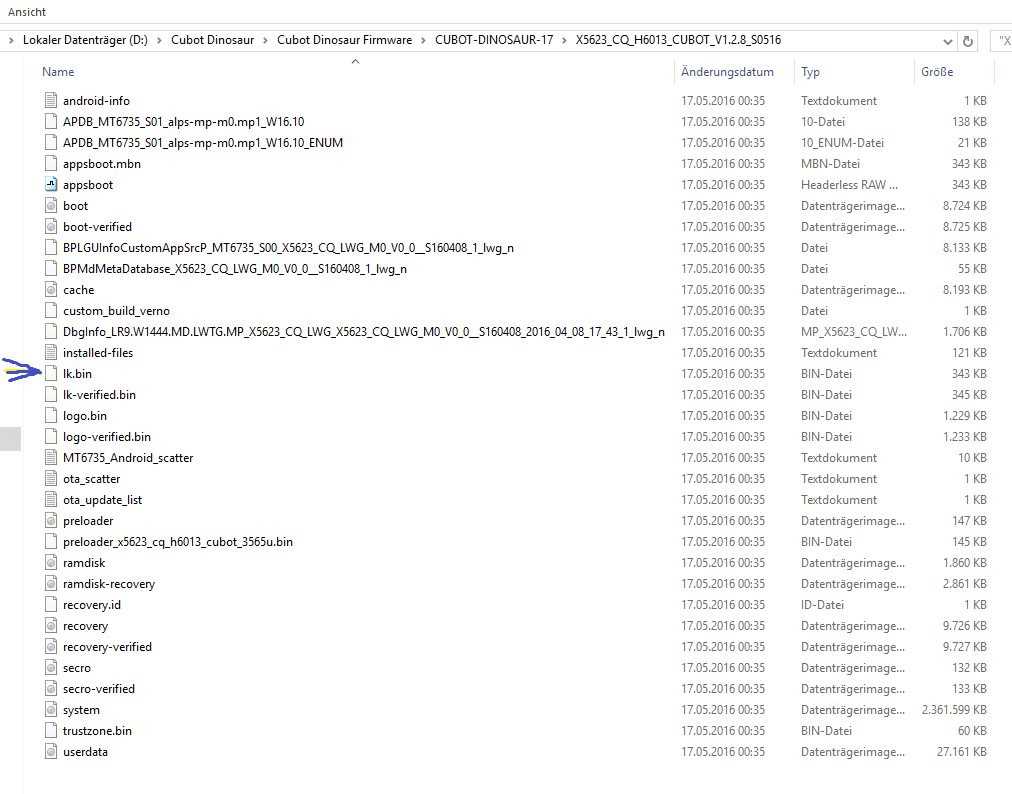Open the Ansicht ribbon tab
1012x794 pixels.
pos(27,12)
